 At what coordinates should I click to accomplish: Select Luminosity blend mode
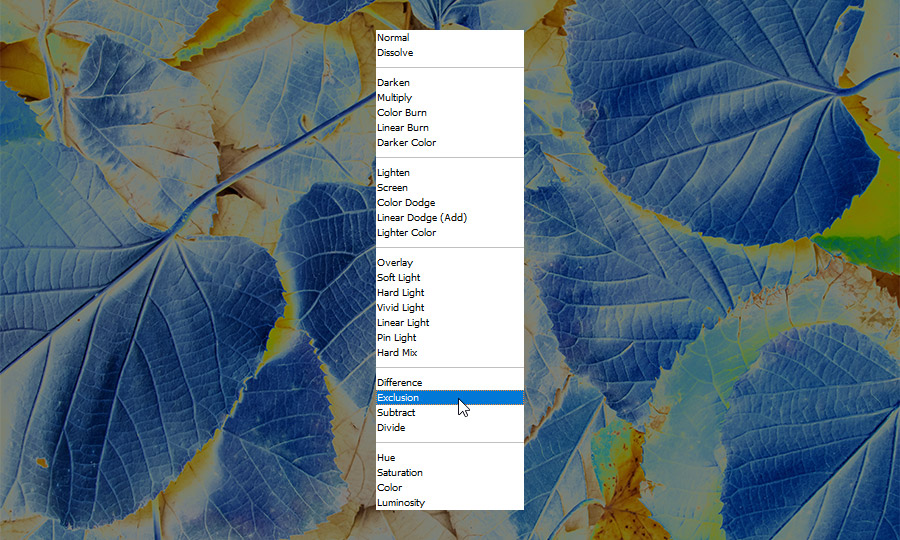tap(449, 502)
